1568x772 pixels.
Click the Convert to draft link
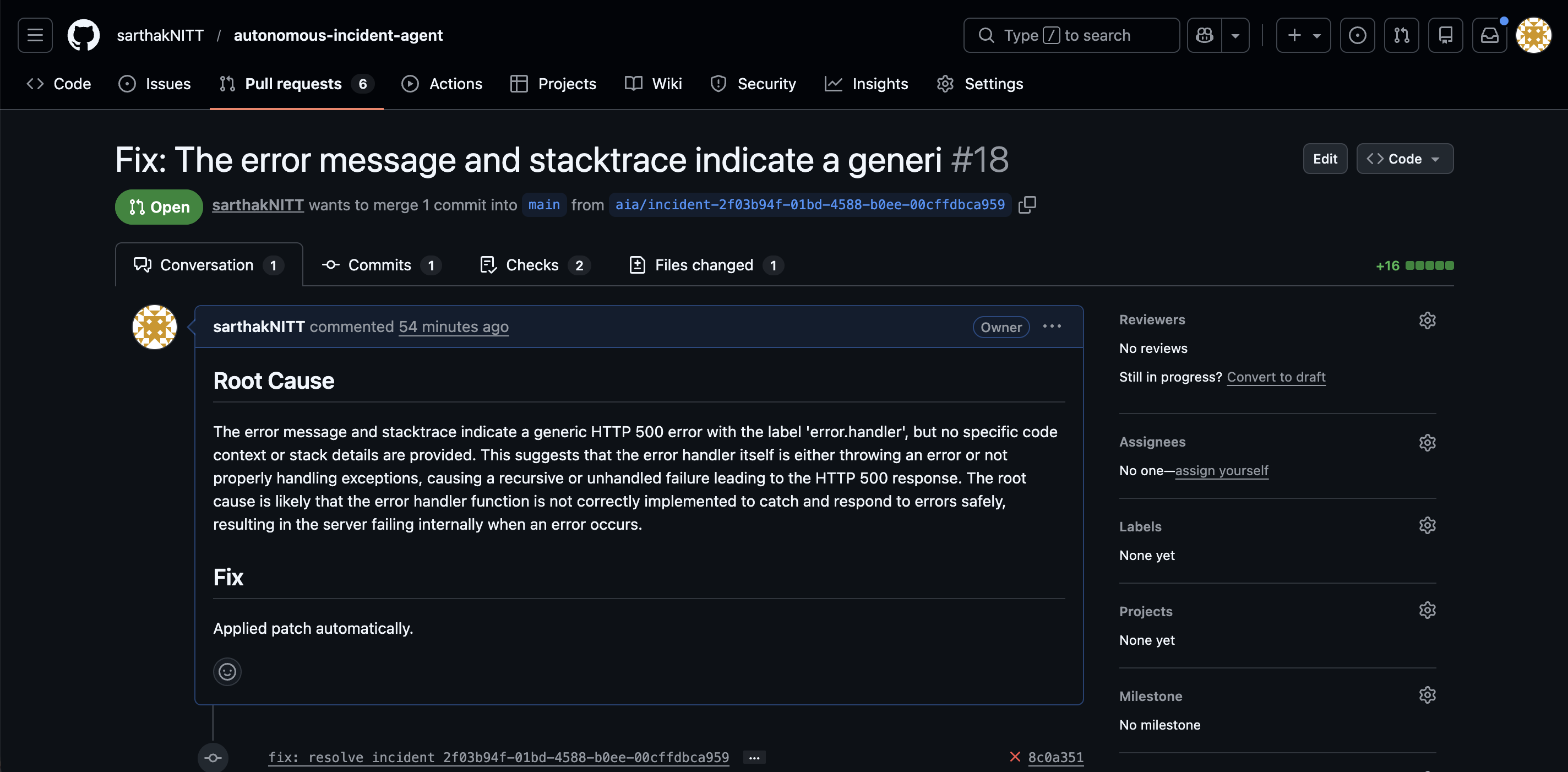(1275, 377)
